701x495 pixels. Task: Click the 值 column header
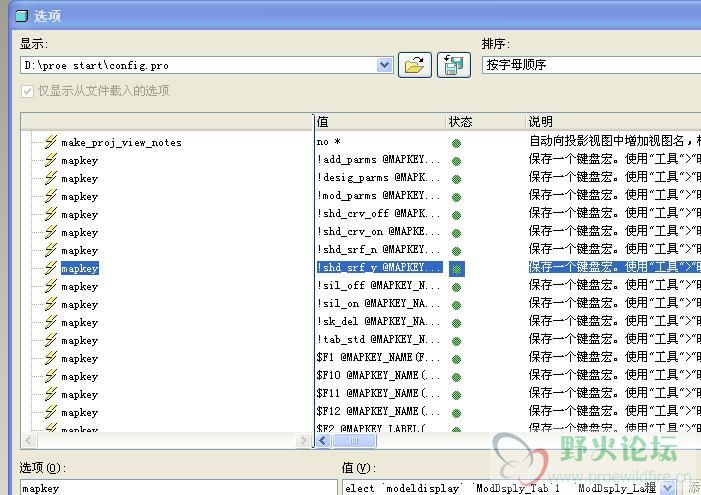[380, 122]
